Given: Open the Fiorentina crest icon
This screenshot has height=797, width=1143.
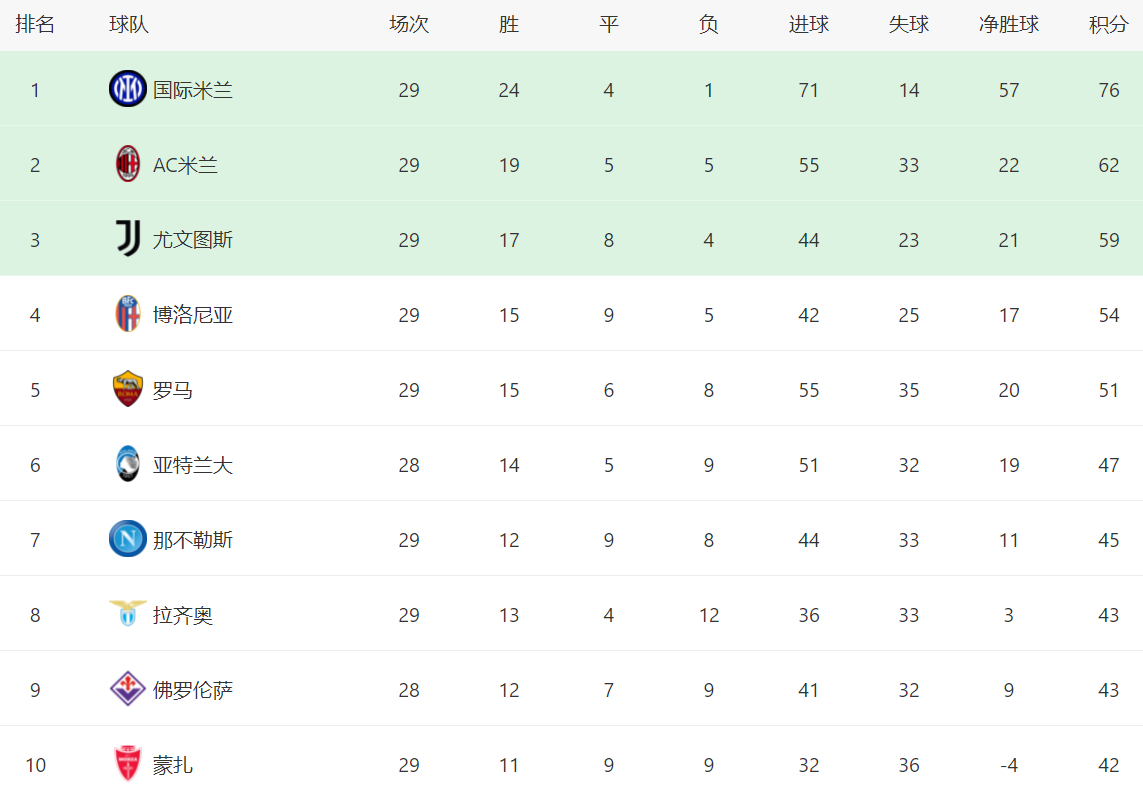Looking at the screenshot, I should click(x=128, y=688).
